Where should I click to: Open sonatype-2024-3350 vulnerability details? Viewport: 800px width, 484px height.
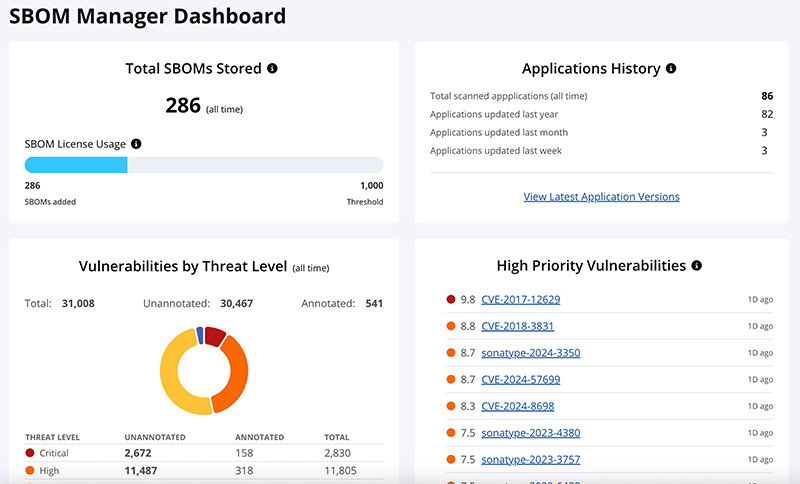(x=530, y=353)
